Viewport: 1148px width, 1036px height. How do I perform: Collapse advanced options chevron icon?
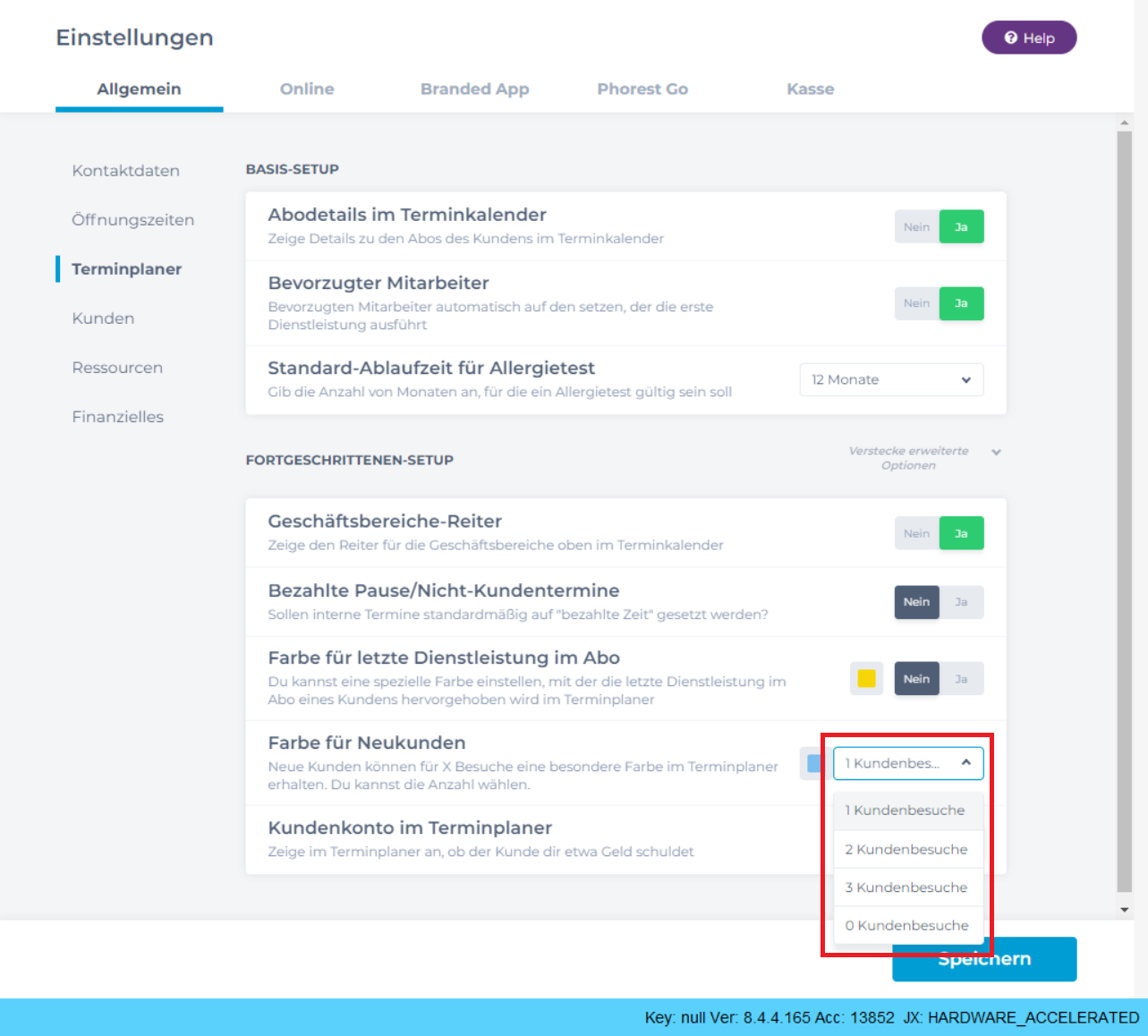point(996,452)
